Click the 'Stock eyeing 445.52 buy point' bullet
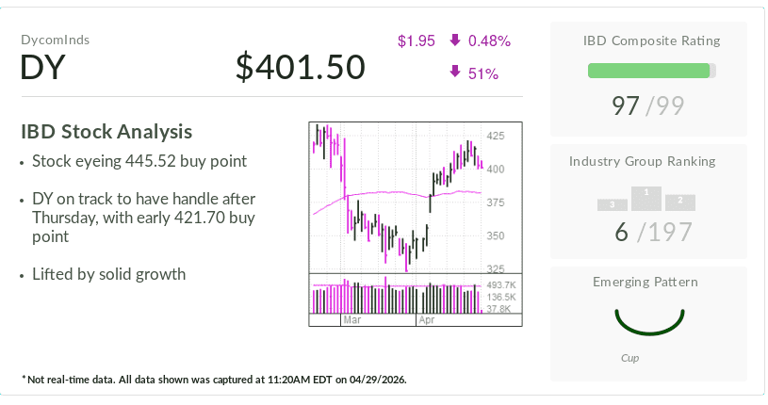The image size is (768, 405). click(x=139, y=161)
